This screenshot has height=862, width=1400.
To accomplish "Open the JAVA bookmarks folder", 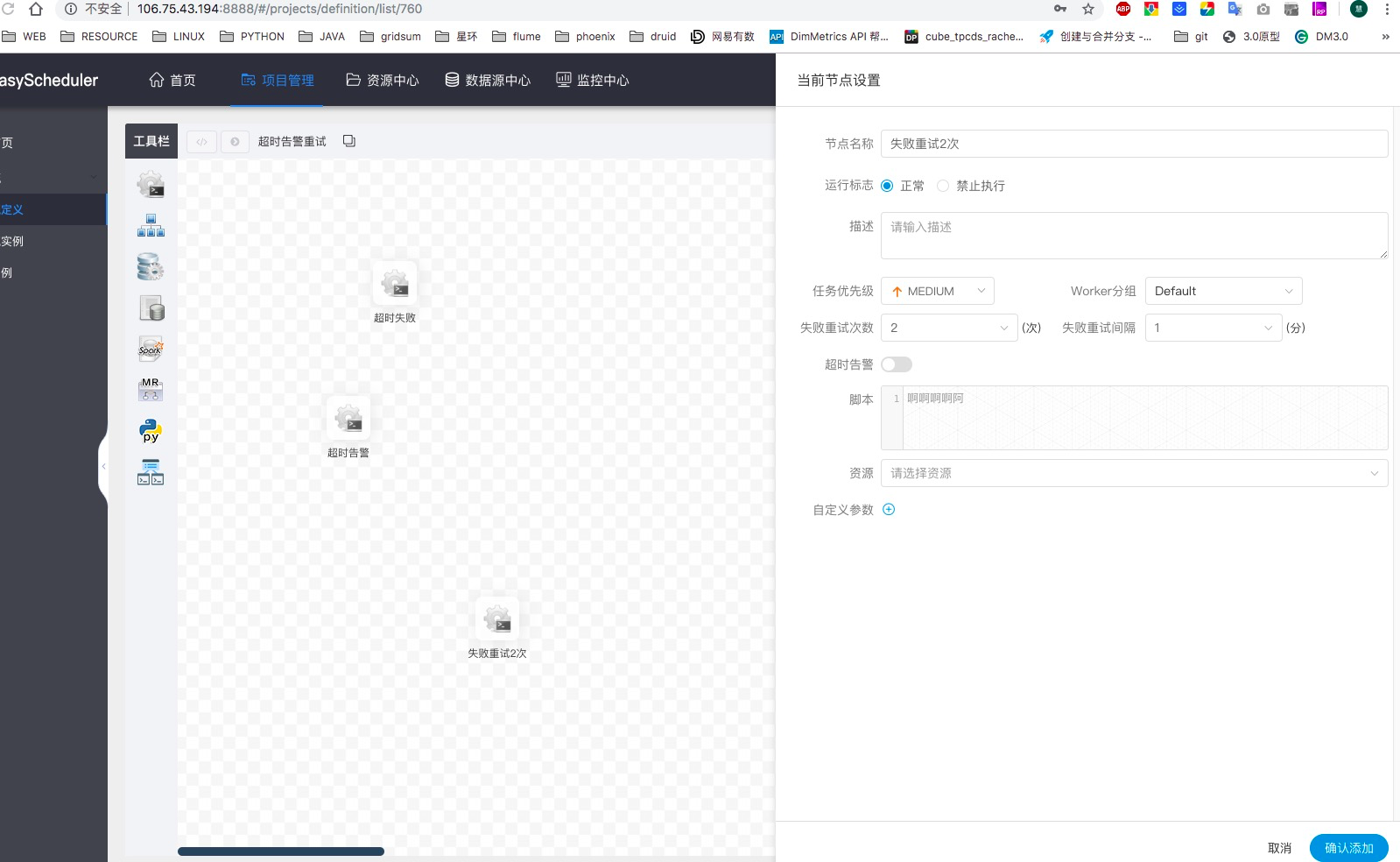I will [x=321, y=37].
